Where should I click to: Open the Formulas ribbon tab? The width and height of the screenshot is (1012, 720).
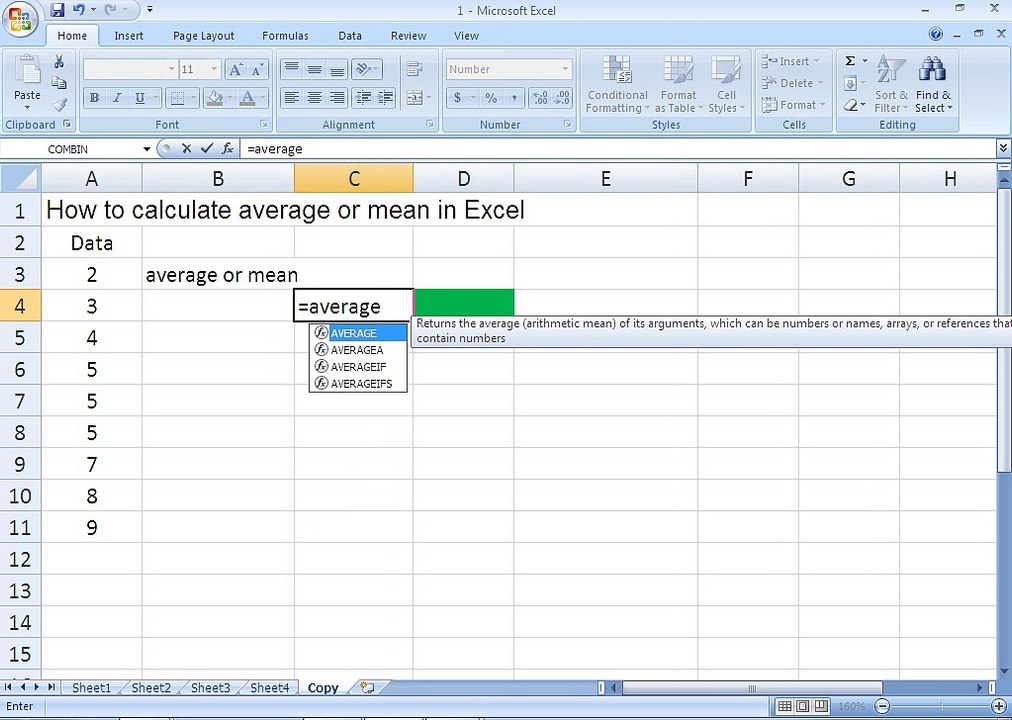285,35
